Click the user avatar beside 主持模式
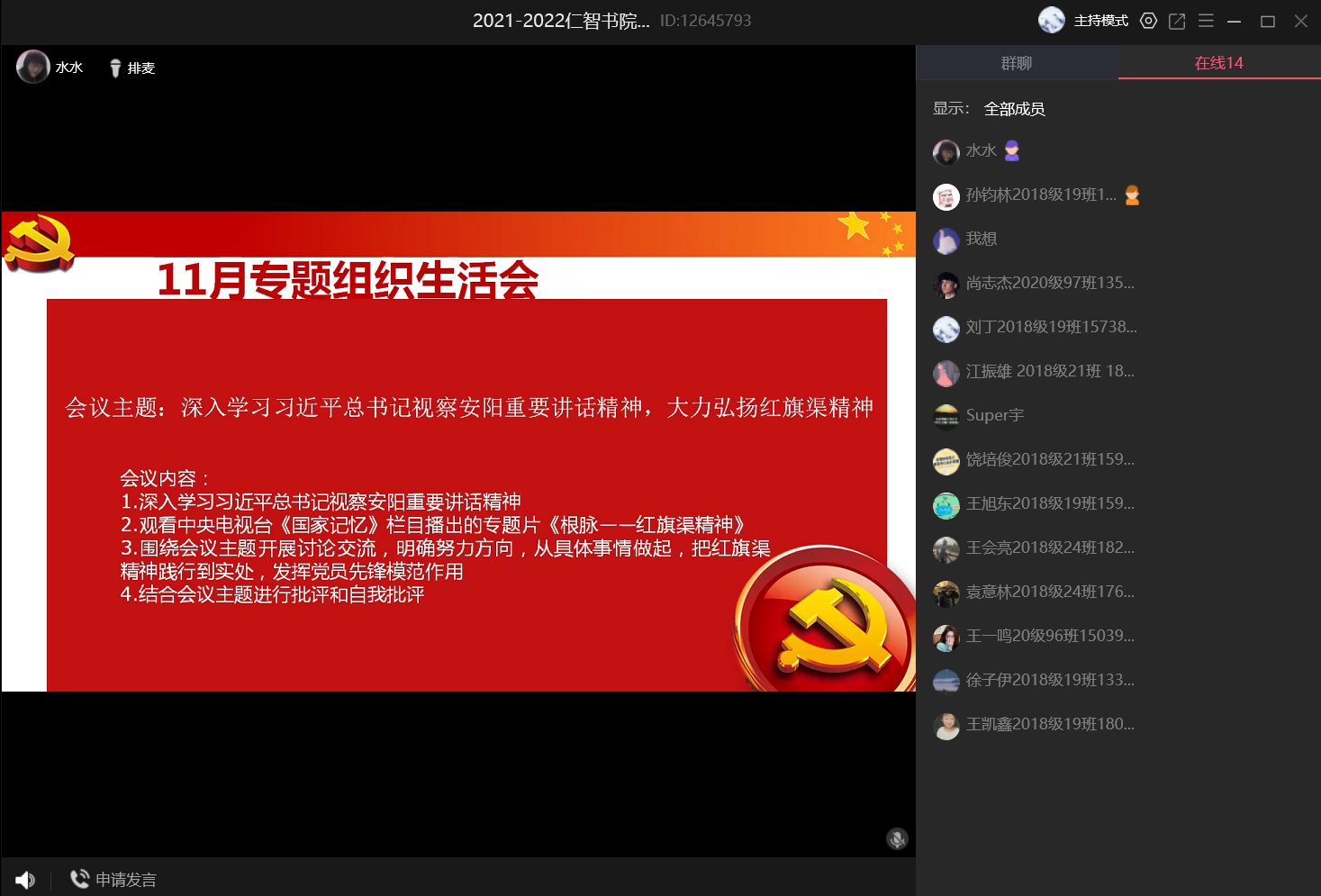The height and width of the screenshot is (896, 1321). coord(1051,20)
